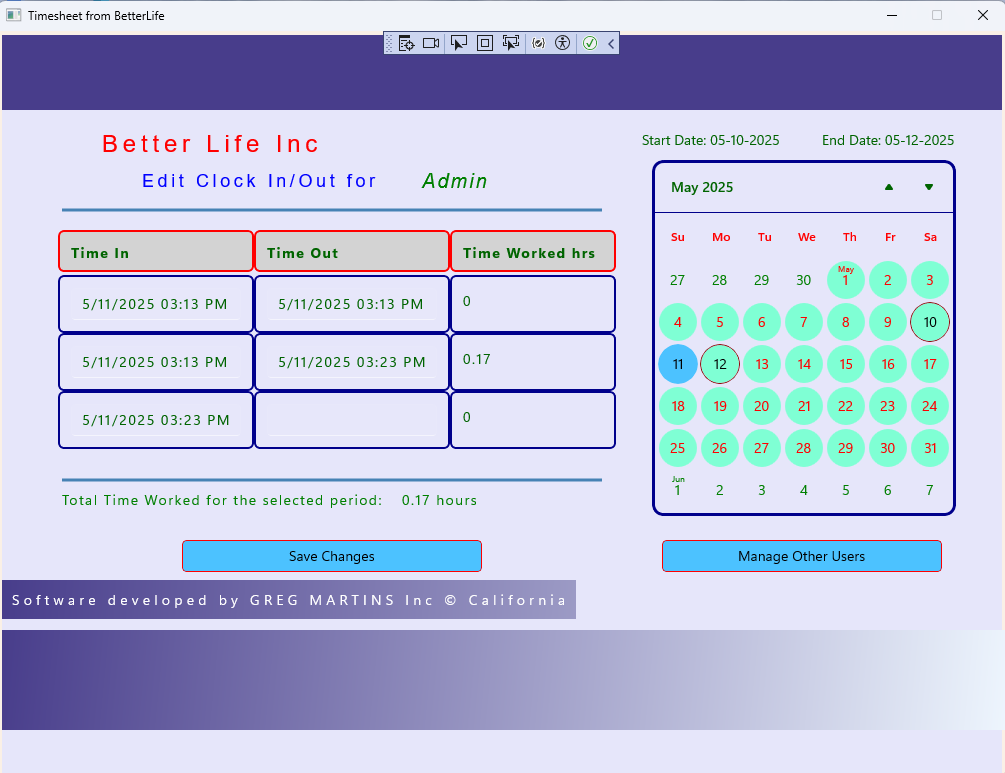1005x773 pixels.
Task: Edit the Time Out 5/11/2025 03:23 PM field
Action: [352, 362]
